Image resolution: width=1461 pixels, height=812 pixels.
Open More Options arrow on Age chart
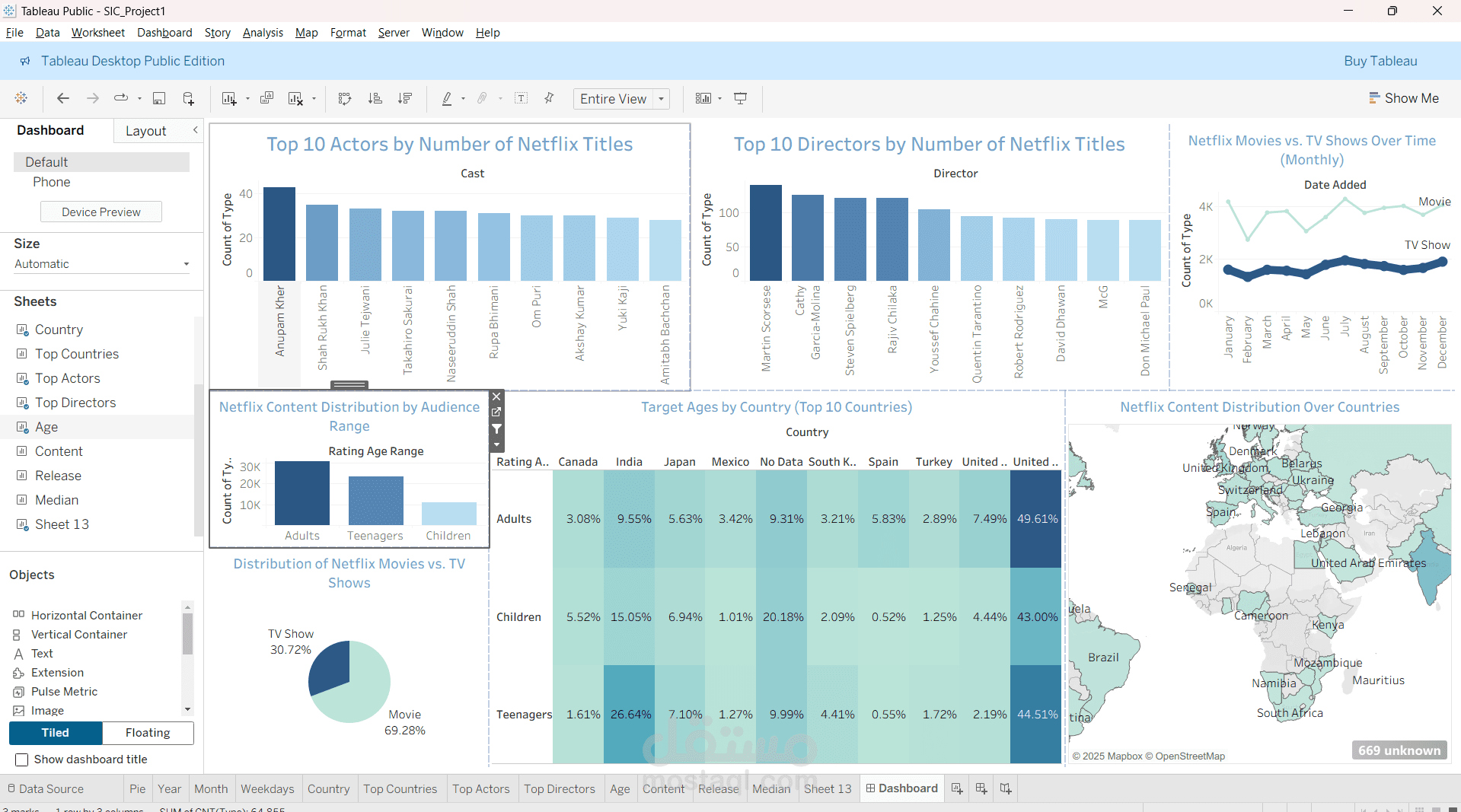click(496, 445)
